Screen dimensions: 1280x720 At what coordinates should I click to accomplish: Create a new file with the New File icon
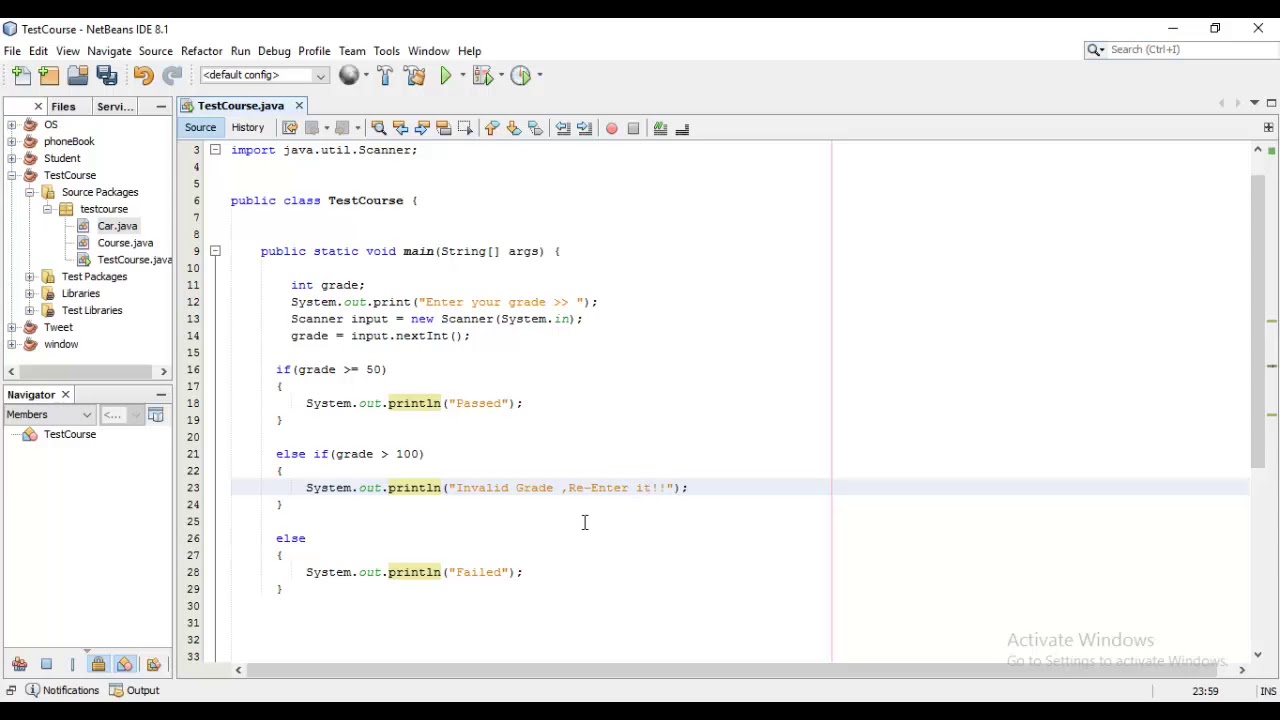pos(21,75)
